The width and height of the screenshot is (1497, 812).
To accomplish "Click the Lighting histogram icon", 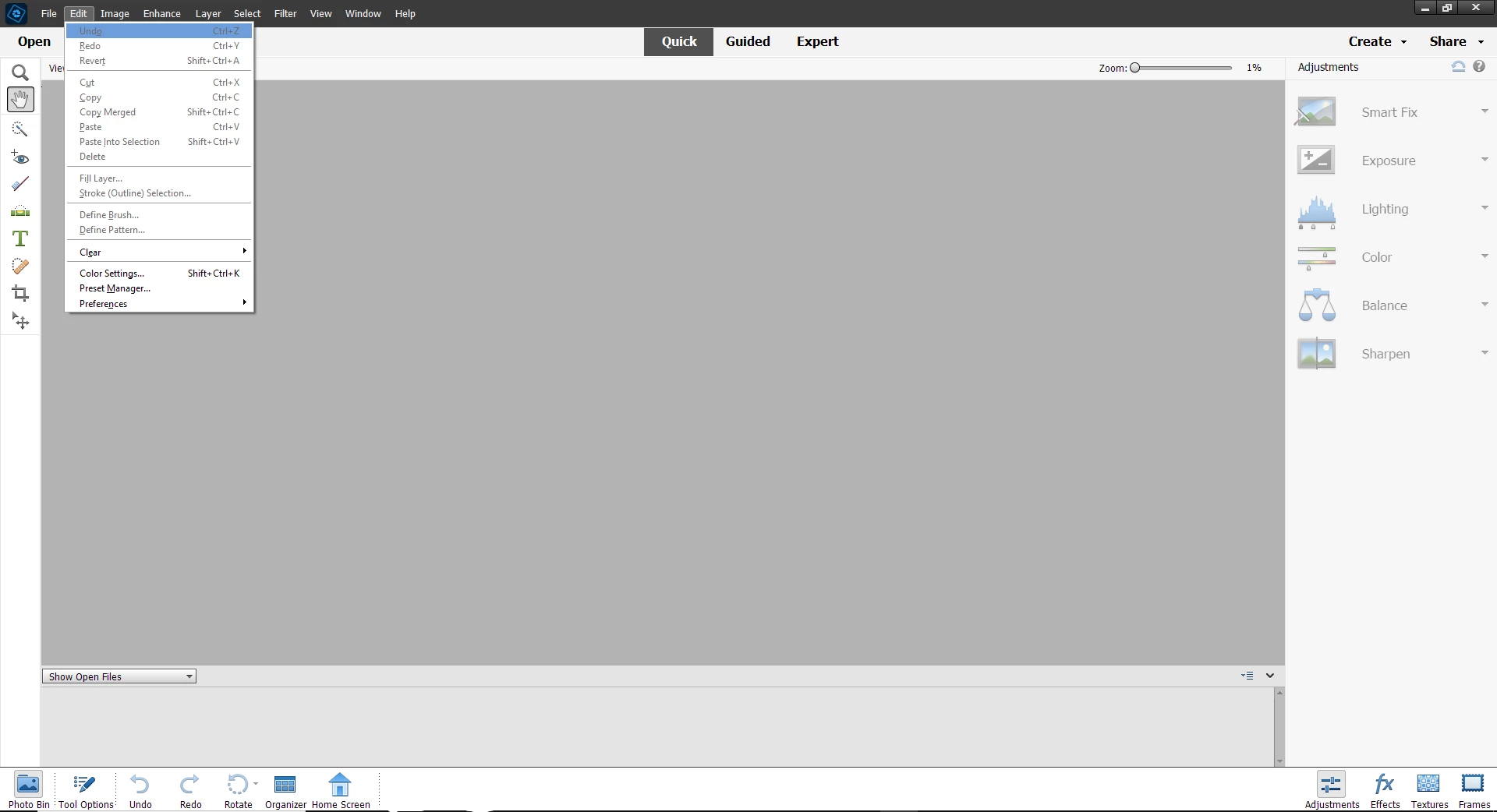I will click(1316, 212).
